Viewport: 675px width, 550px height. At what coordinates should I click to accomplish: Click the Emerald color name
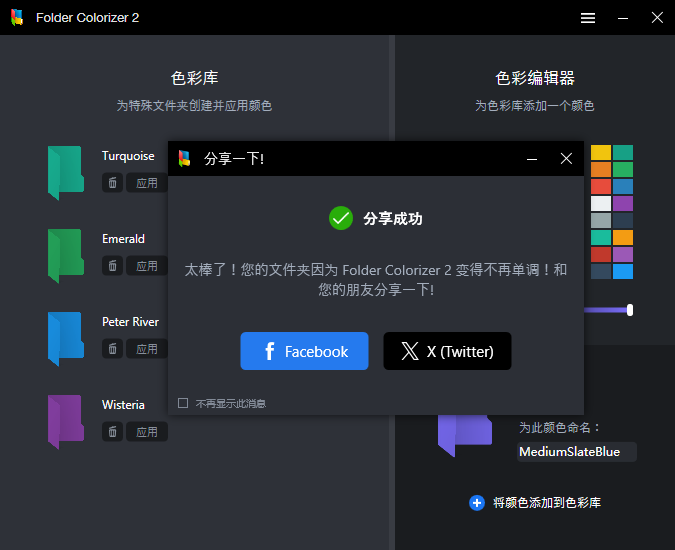point(123,239)
